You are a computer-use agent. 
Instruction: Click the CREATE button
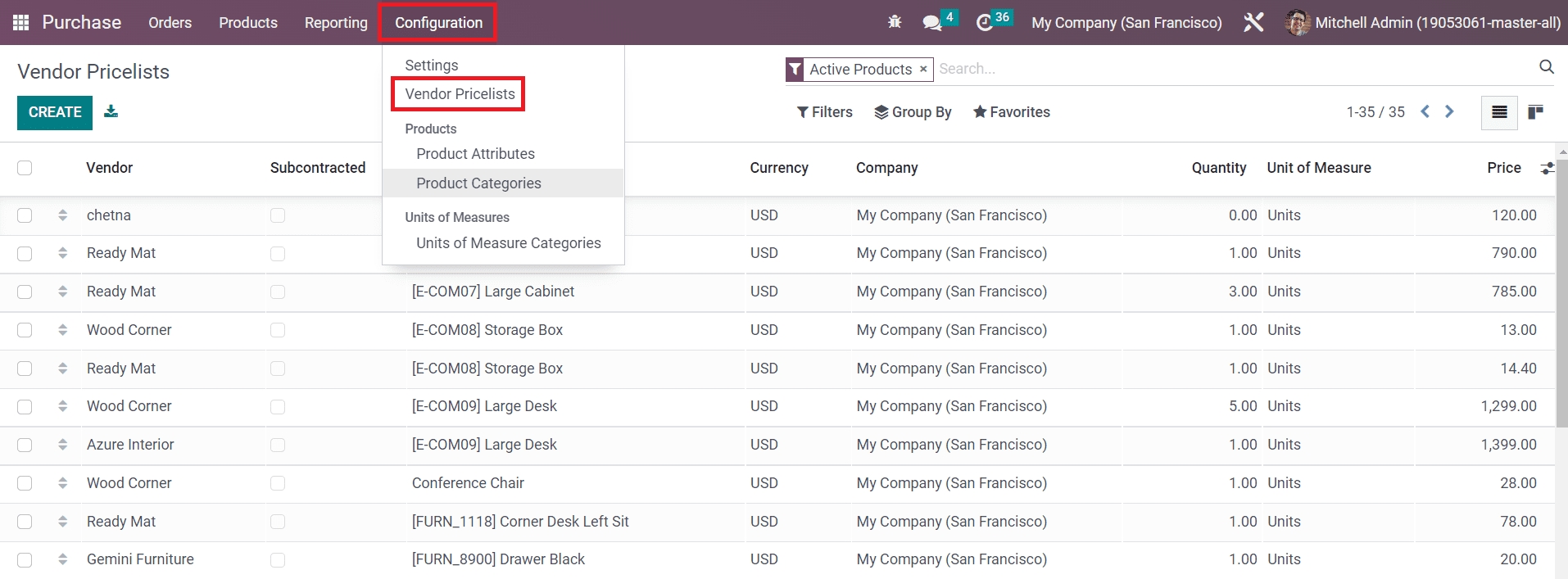point(55,112)
